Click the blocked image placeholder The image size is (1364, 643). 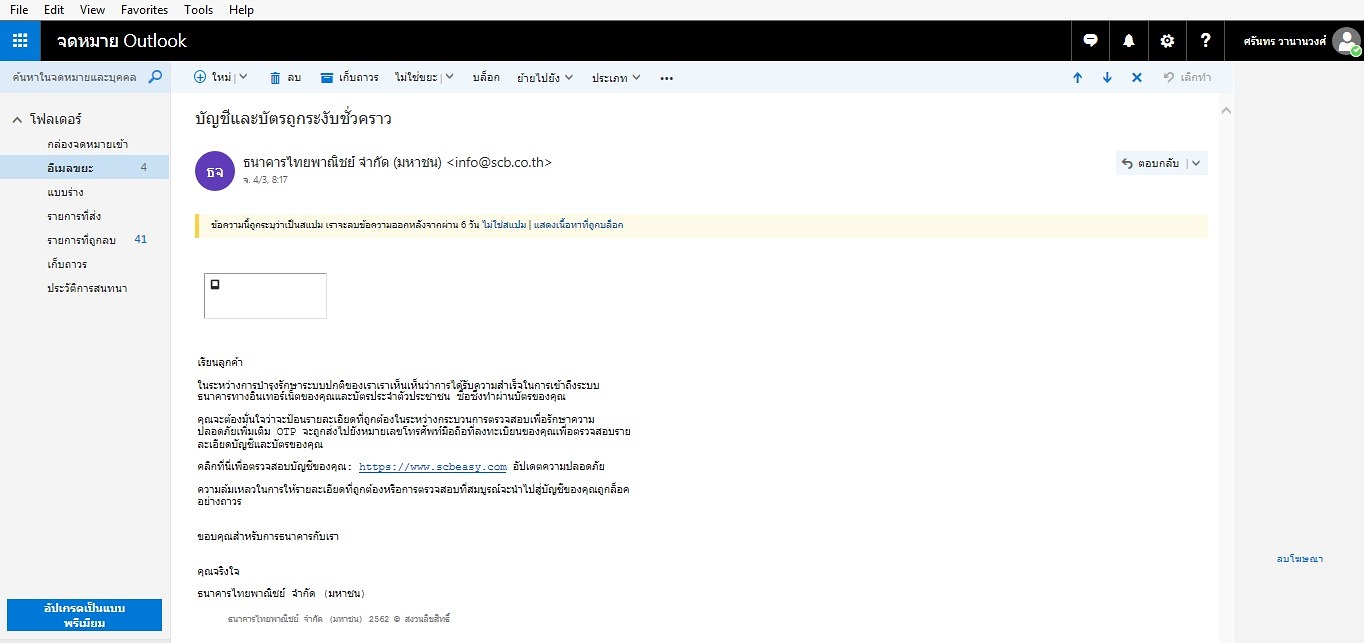coord(265,295)
